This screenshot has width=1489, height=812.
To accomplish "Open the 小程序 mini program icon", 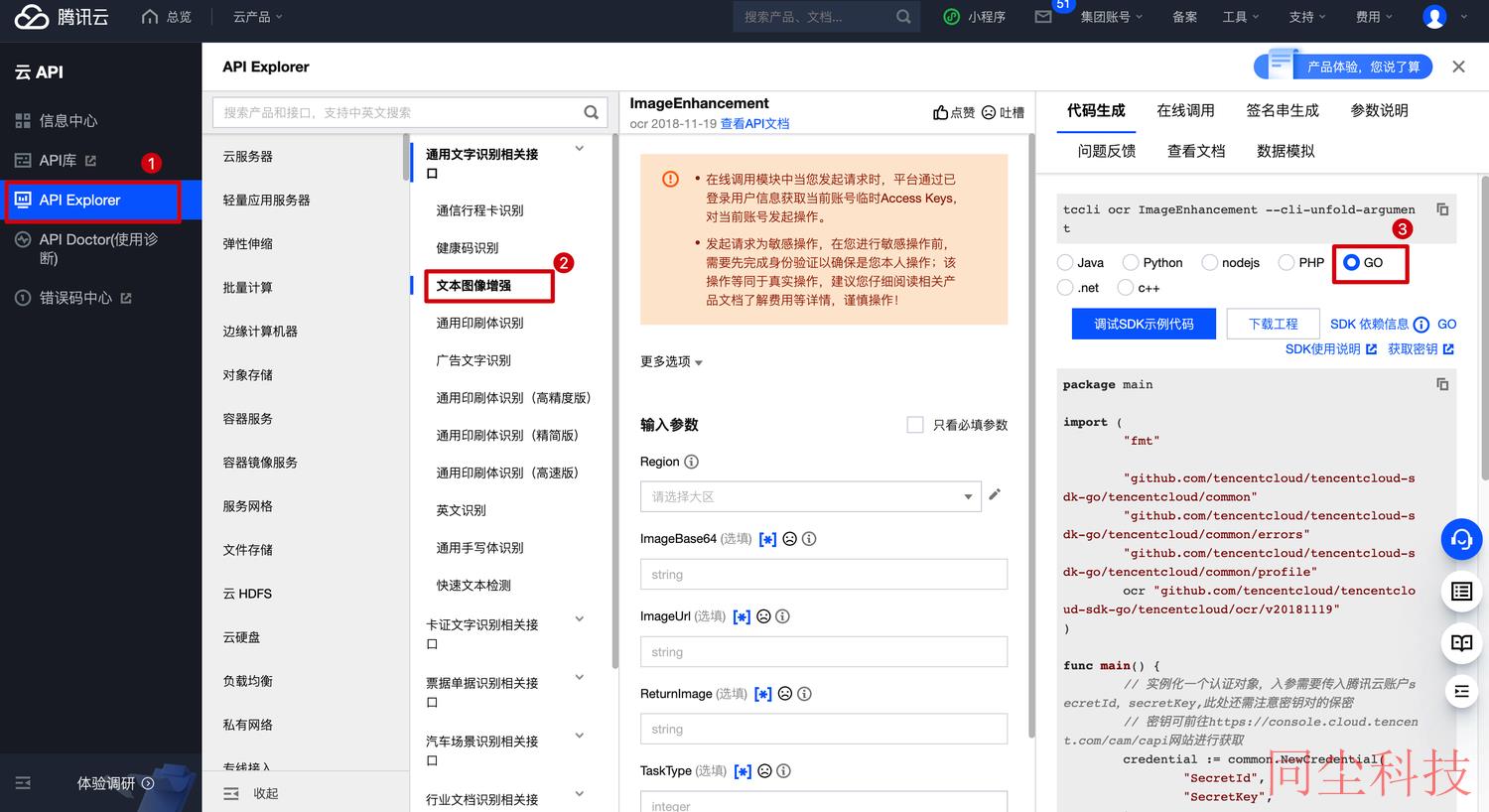I will [951, 17].
